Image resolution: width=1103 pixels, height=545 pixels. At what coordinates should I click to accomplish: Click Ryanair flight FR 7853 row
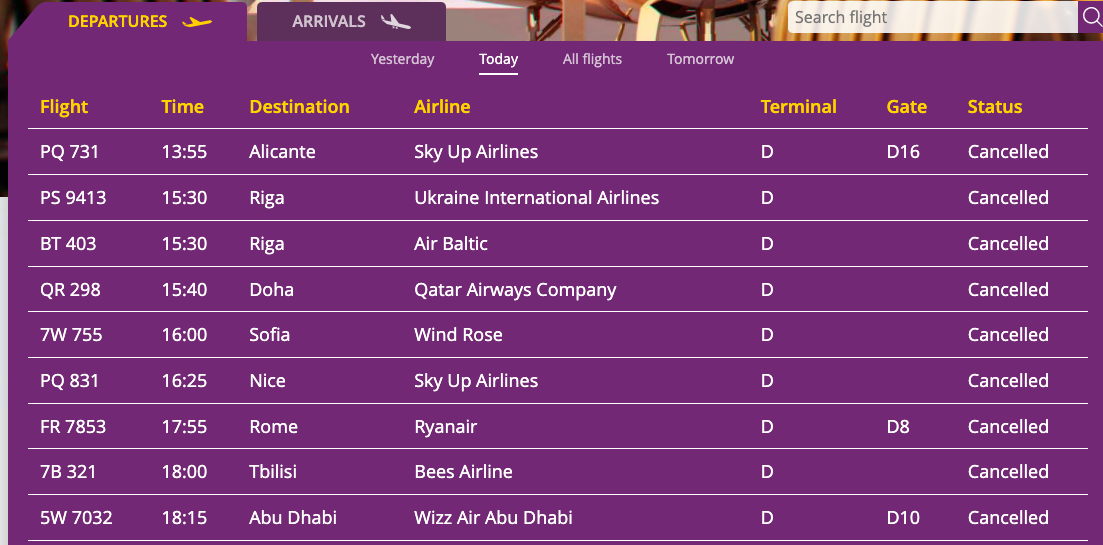pyautogui.click(x=73, y=427)
